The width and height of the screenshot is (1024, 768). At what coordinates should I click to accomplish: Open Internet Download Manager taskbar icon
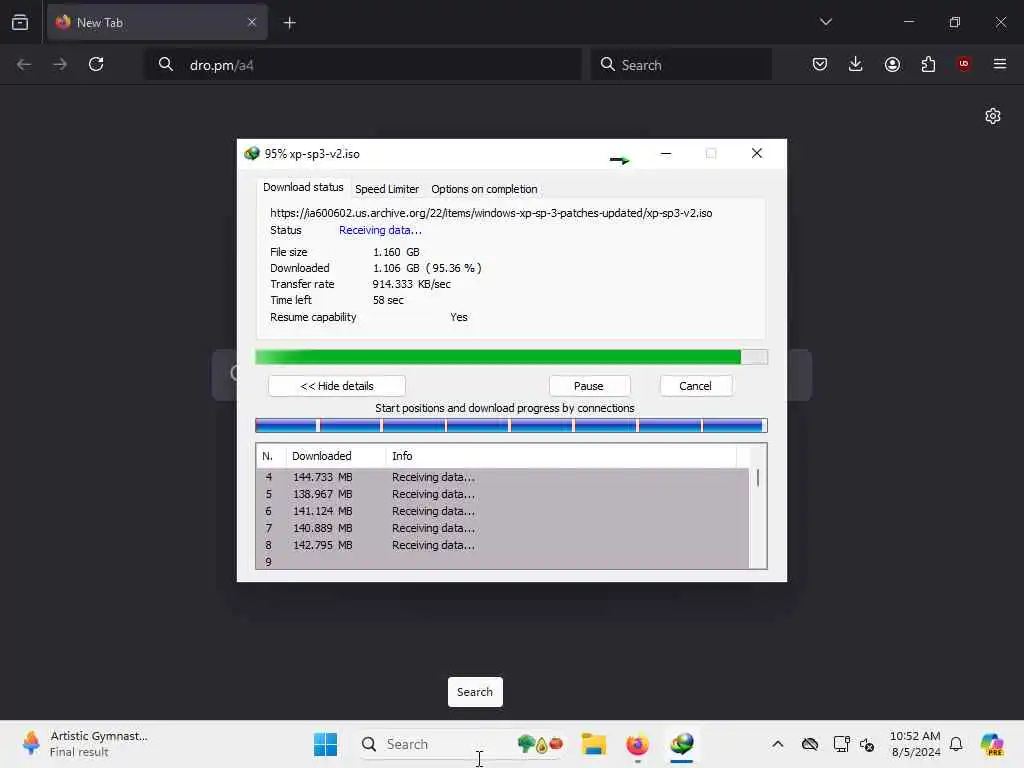(681, 744)
